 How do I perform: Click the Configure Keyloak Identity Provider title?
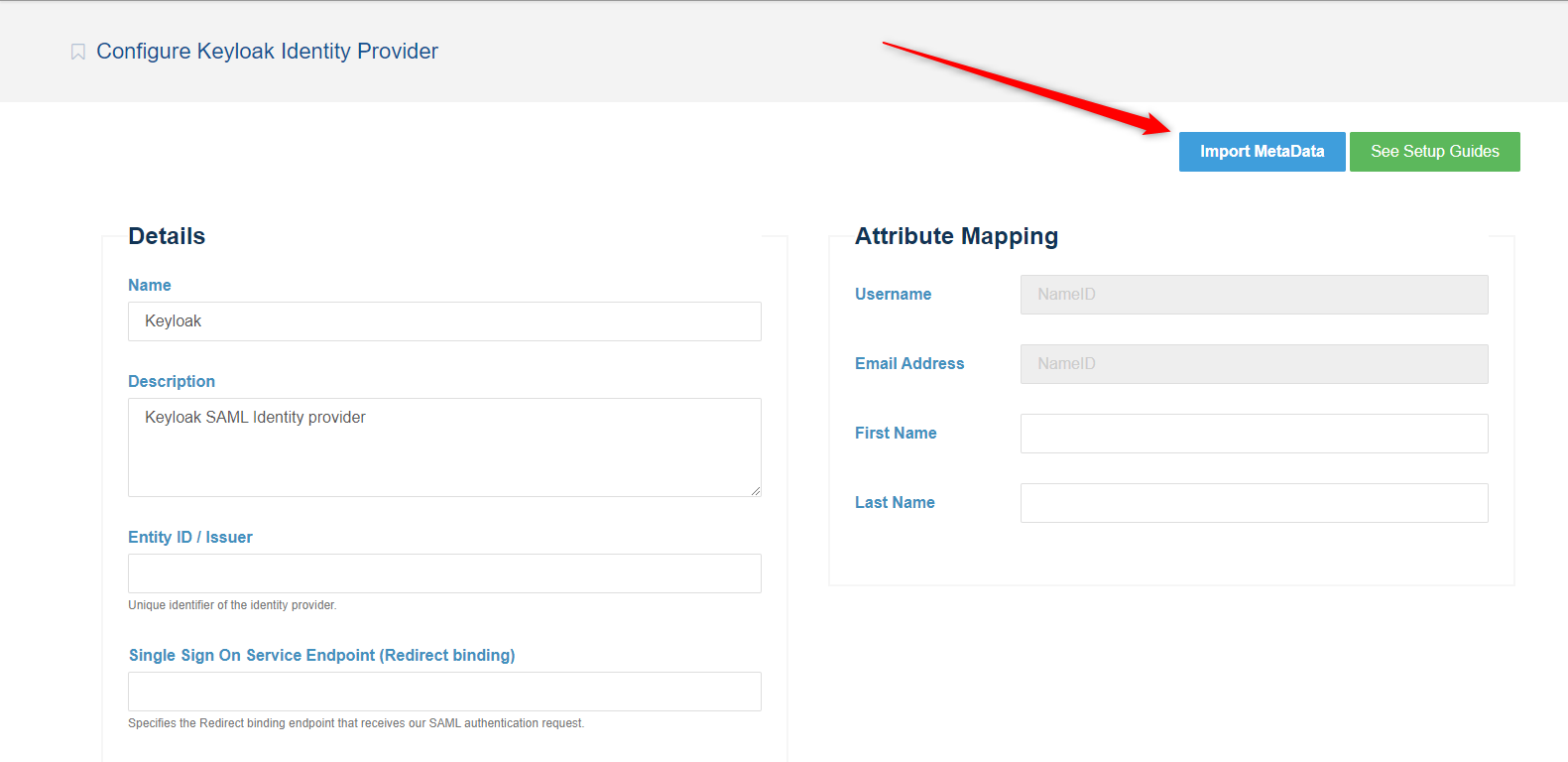pyautogui.click(x=267, y=52)
